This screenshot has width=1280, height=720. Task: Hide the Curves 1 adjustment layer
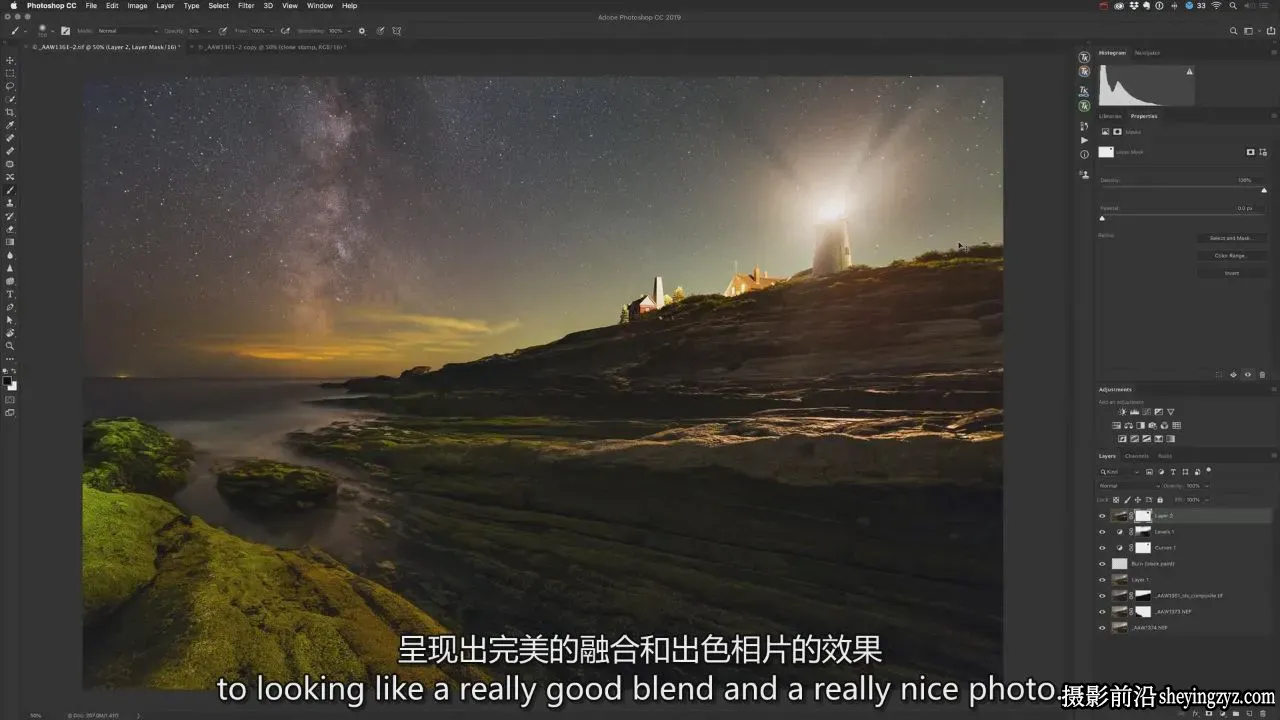1102,548
